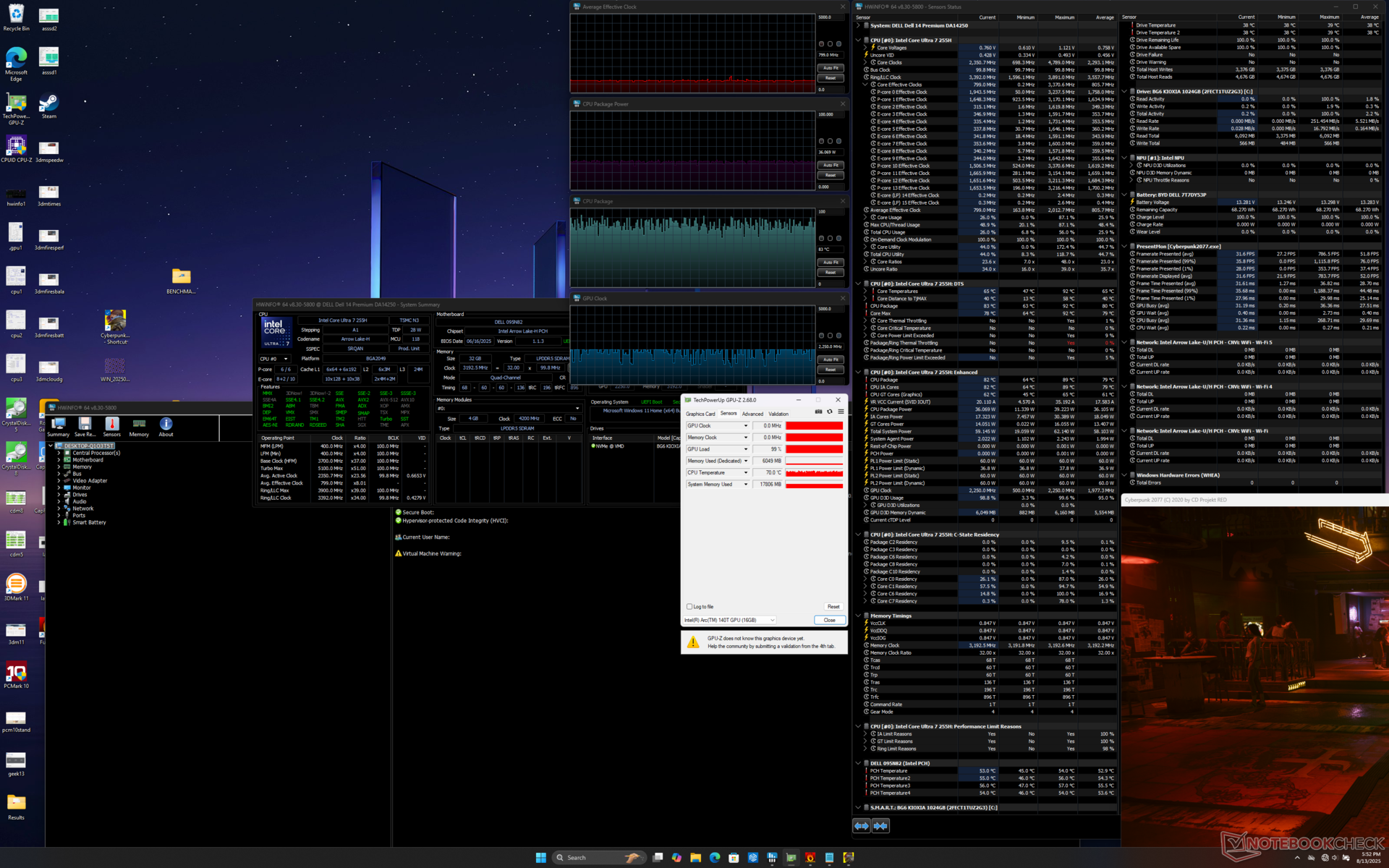The width and height of the screenshot is (1389, 868).
Task: Click GPU Load red graph bar in GPU-Z
Action: pyautogui.click(x=815, y=449)
